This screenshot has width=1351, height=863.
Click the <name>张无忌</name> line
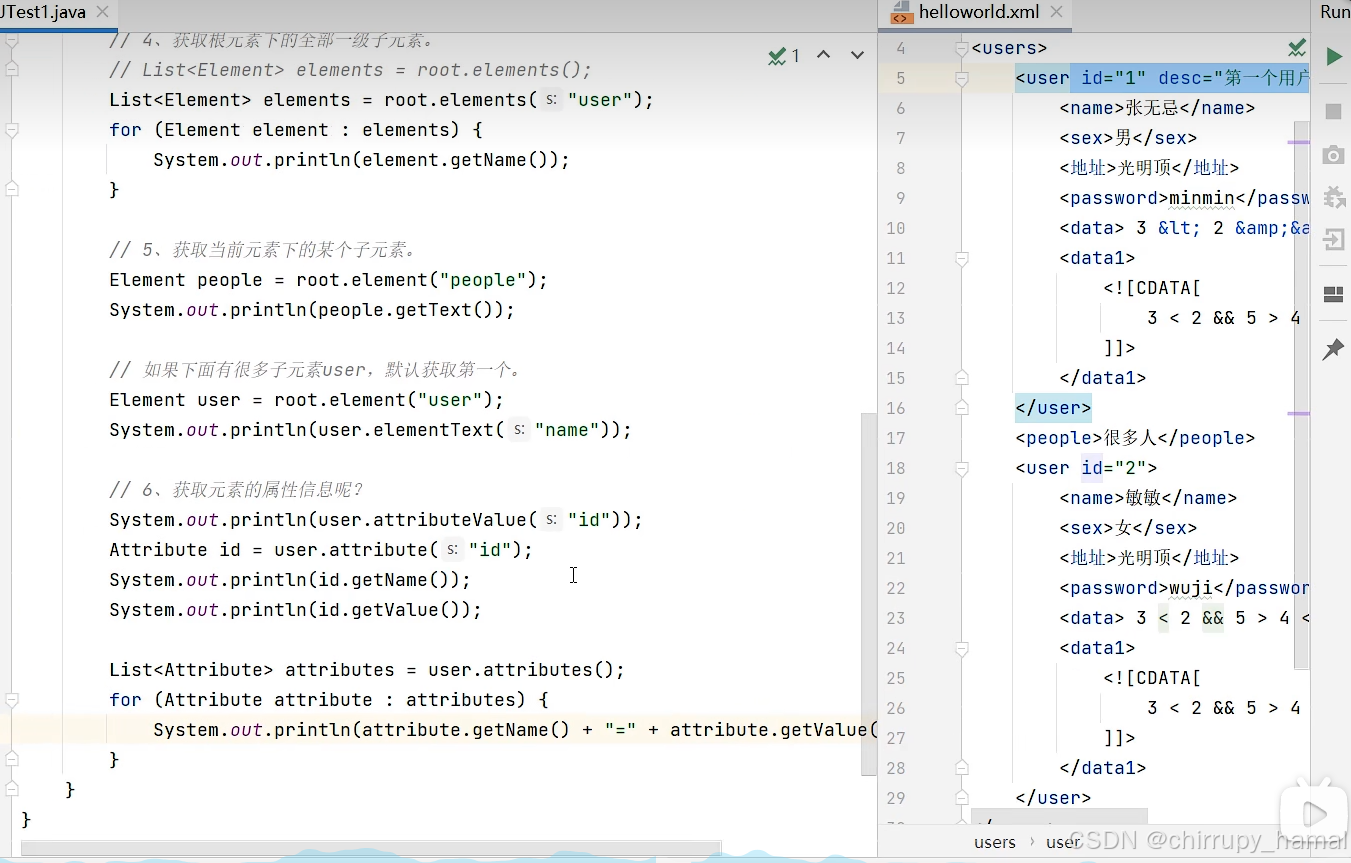coord(1157,108)
